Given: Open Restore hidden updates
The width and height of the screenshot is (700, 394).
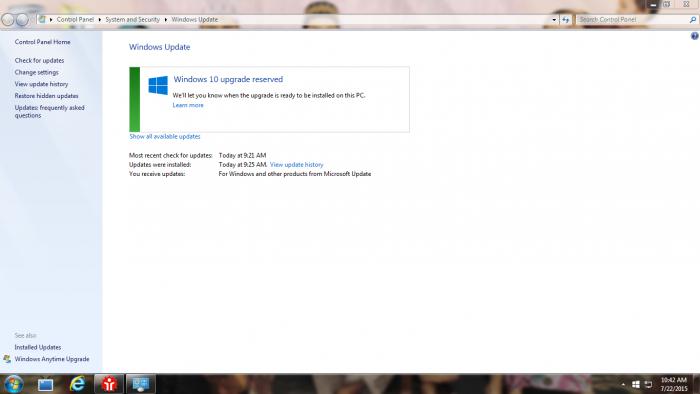Looking at the screenshot, I should click(x=46, y=96).
